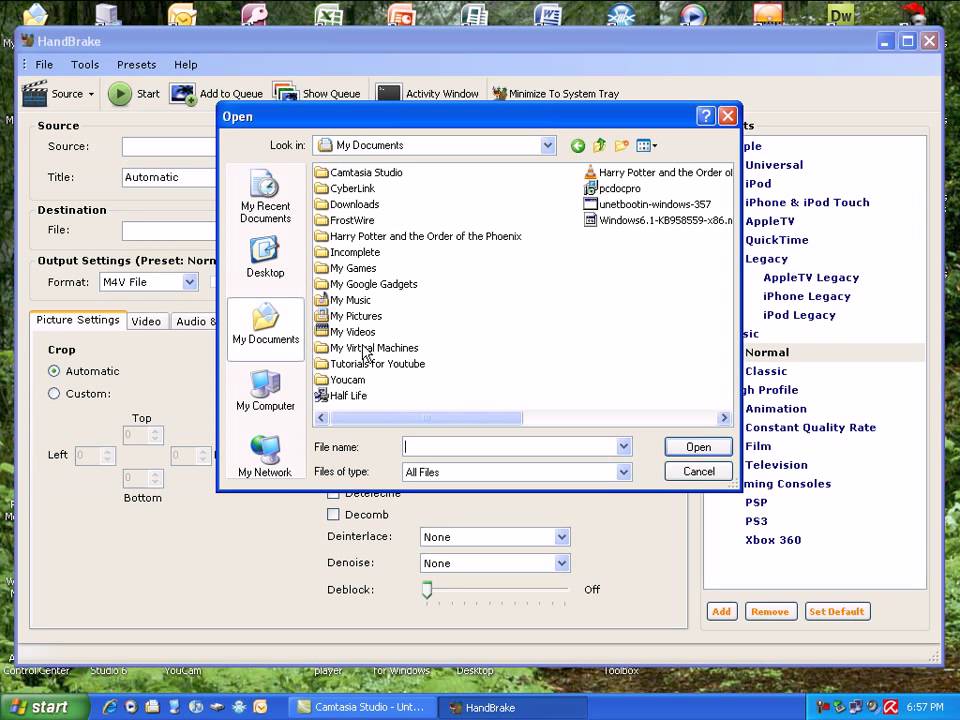Image resolution: width=960 pixels, height=720 pixels.
Task: Open the Tools menu
Action: click(84, 65)
